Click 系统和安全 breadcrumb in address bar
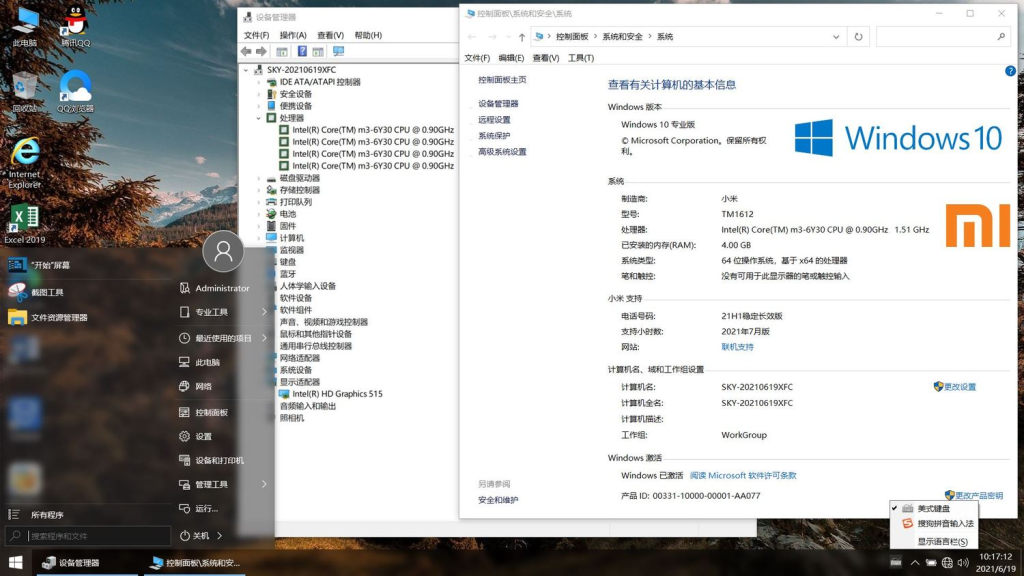The width and height of the screenshot is (1024, 576). [x=622, y=37]
